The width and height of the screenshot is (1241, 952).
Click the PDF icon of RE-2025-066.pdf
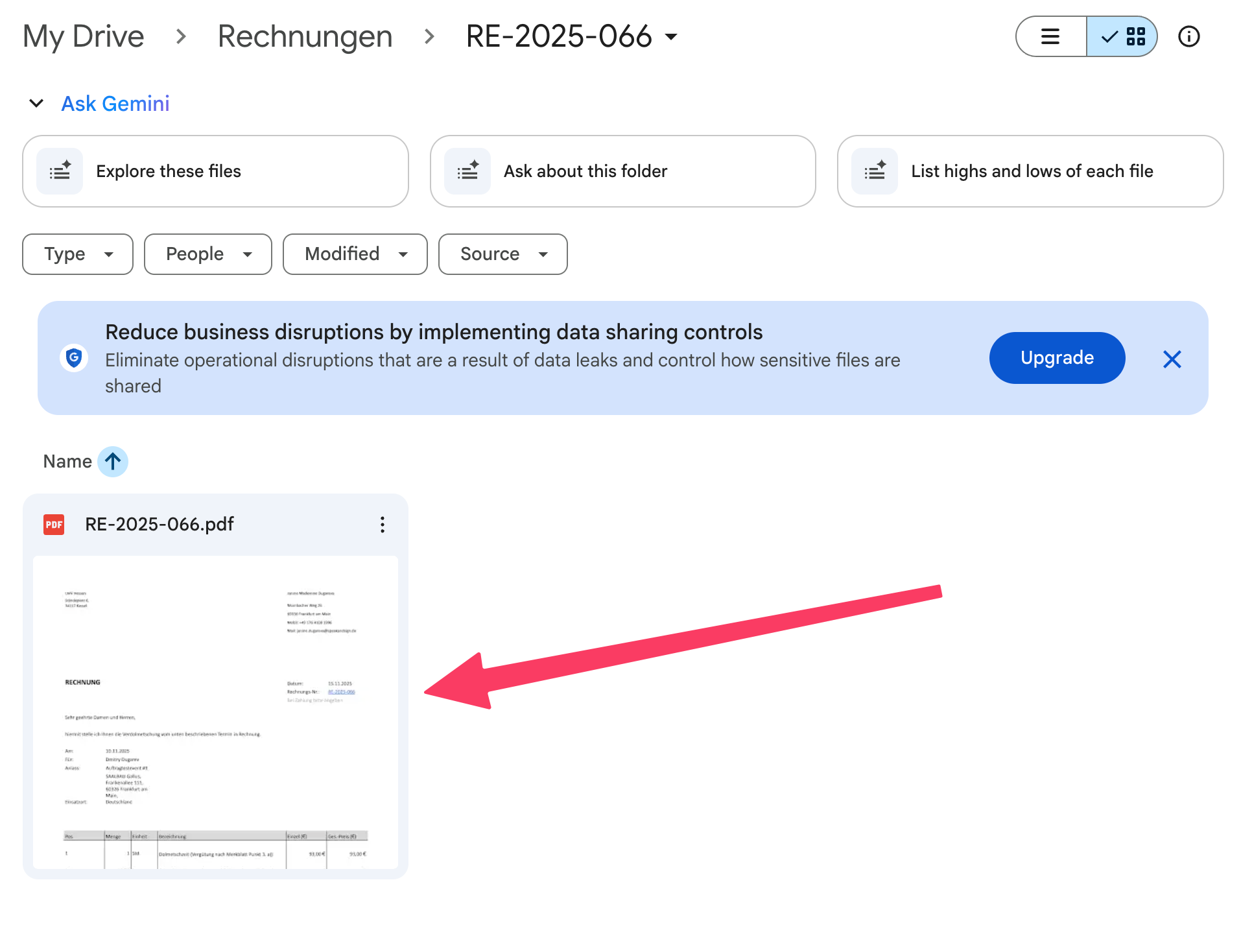54,525
